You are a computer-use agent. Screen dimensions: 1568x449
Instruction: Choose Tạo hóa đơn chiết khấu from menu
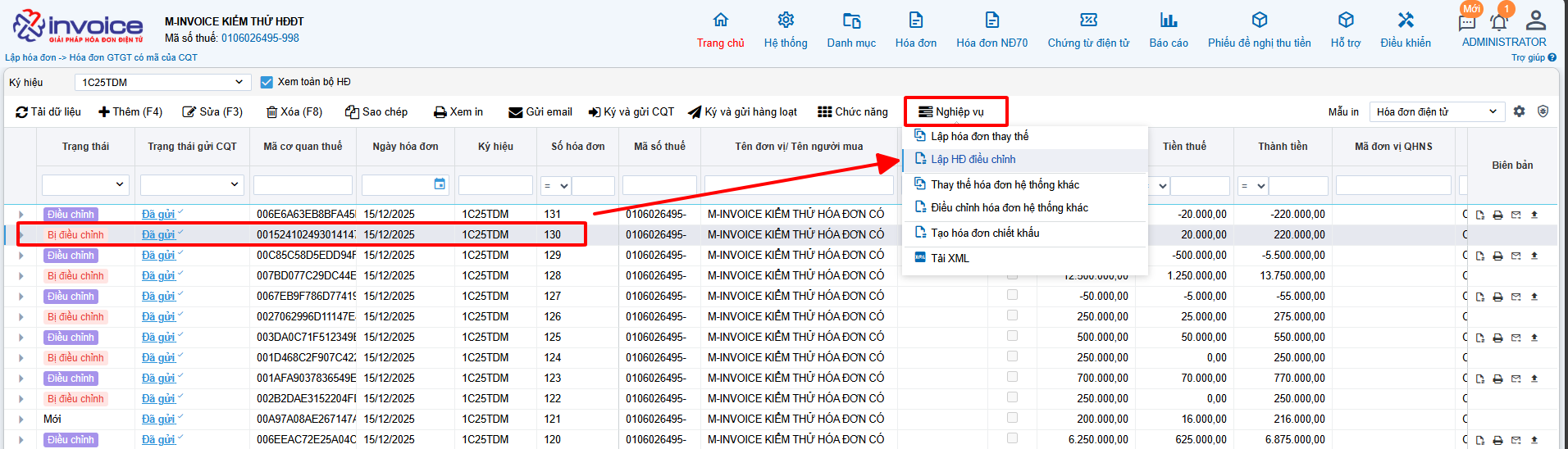[x=984, y=234]
